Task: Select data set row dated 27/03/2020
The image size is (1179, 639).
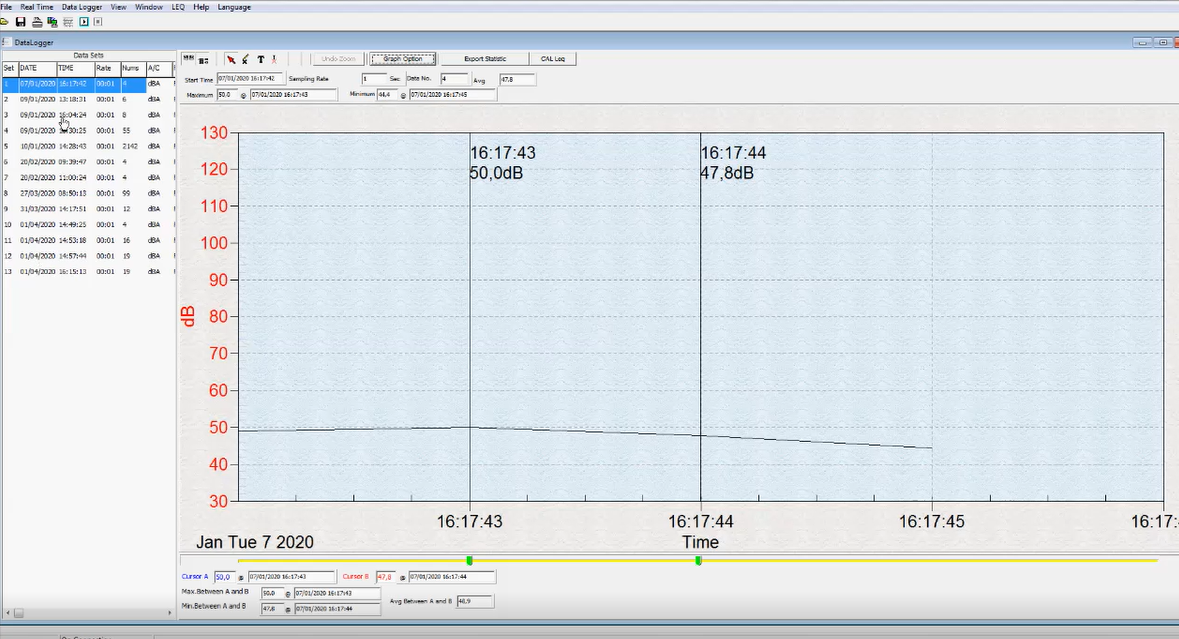Action: tap(80, 193)
